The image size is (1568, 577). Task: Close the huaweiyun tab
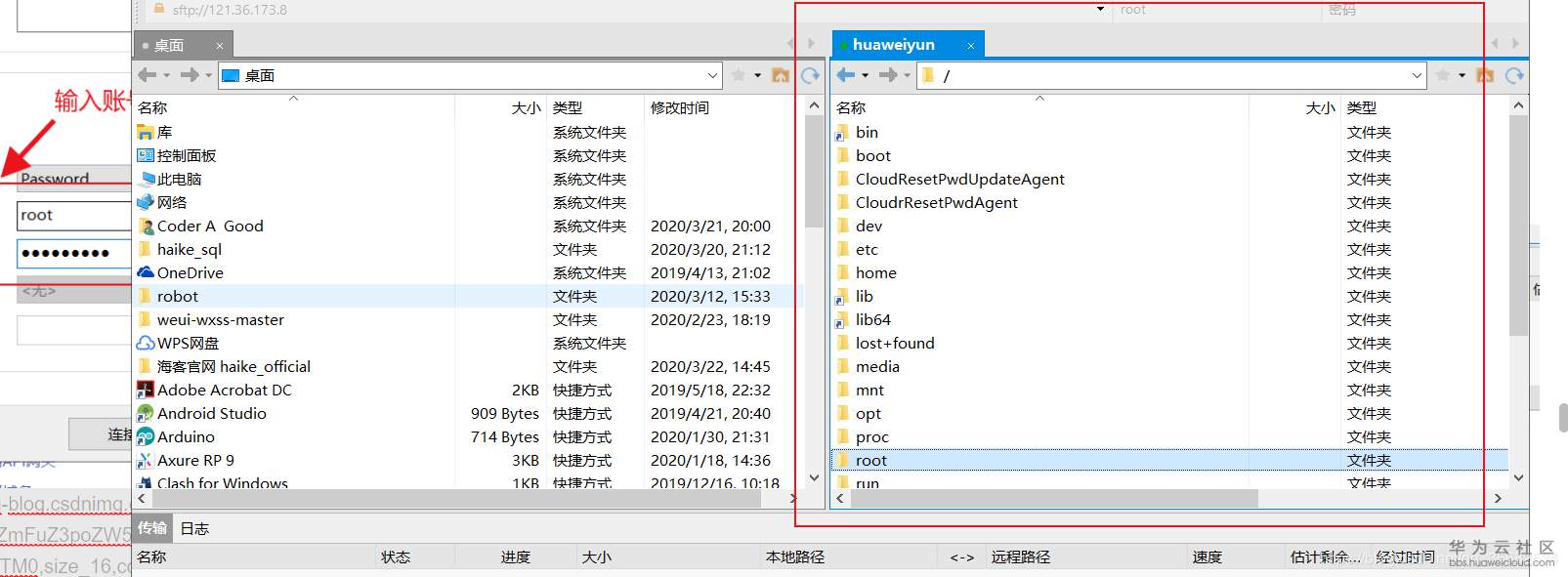(x=971, y=46)
